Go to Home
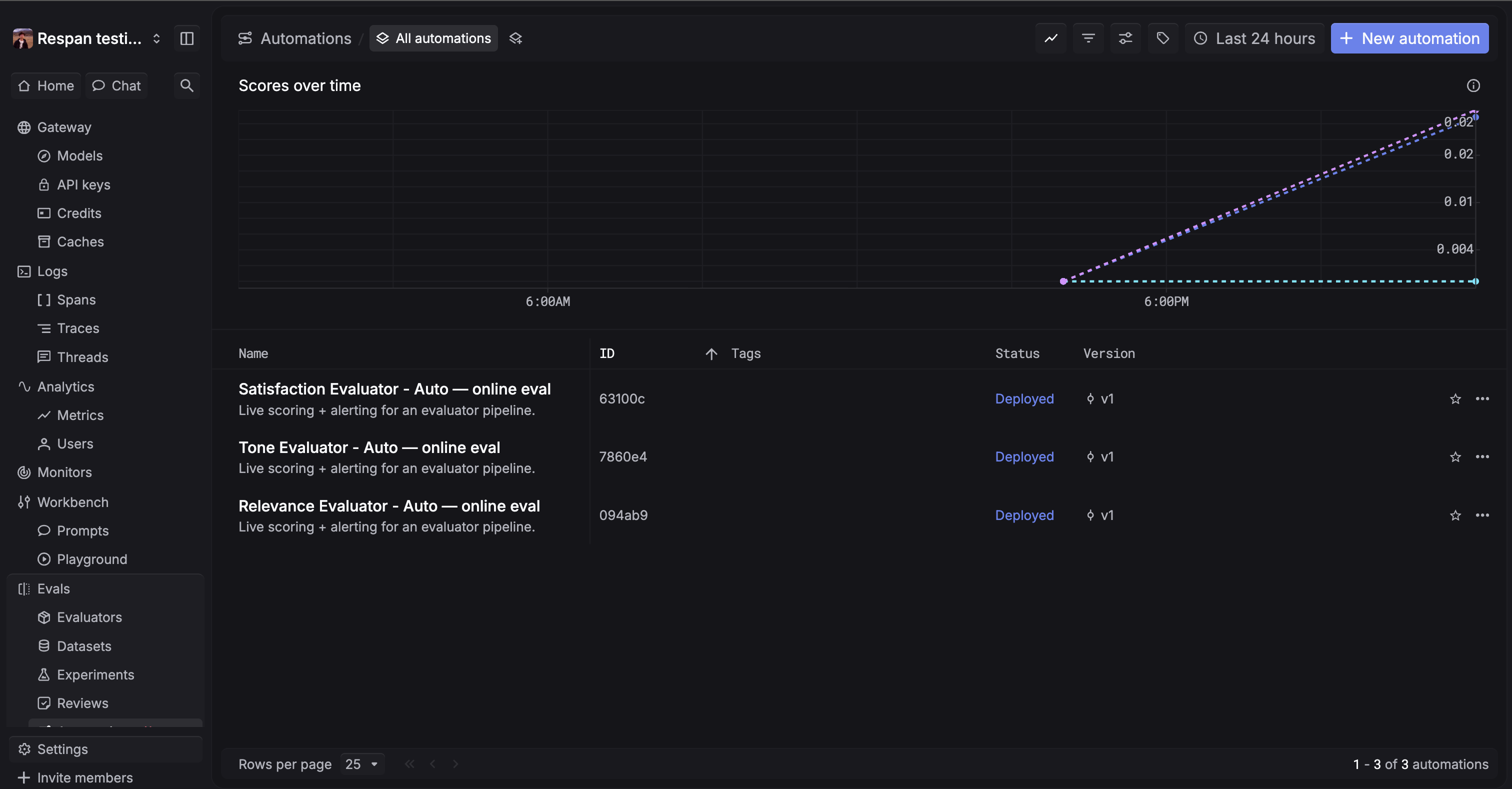1512x789 pixels. tap(46, 85)
